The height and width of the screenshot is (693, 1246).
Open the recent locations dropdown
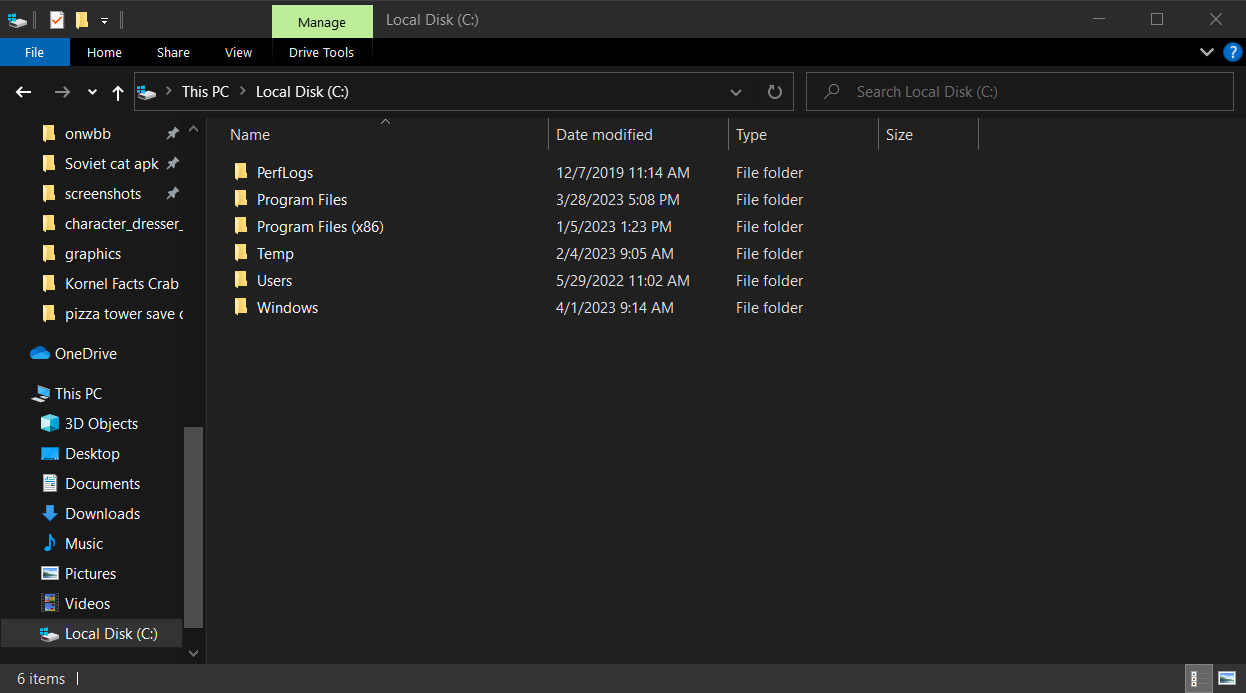[92, 92]
